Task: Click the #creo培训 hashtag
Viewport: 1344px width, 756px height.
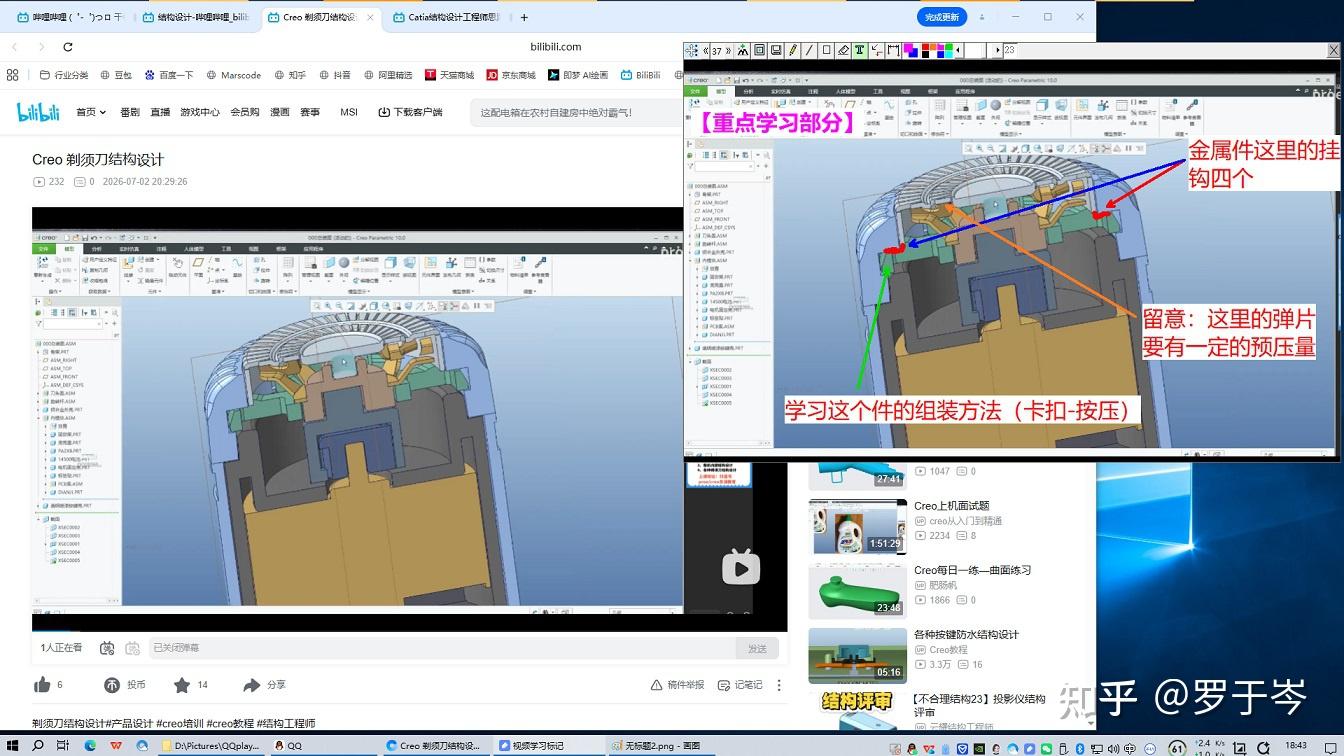Action: (180, 723)
